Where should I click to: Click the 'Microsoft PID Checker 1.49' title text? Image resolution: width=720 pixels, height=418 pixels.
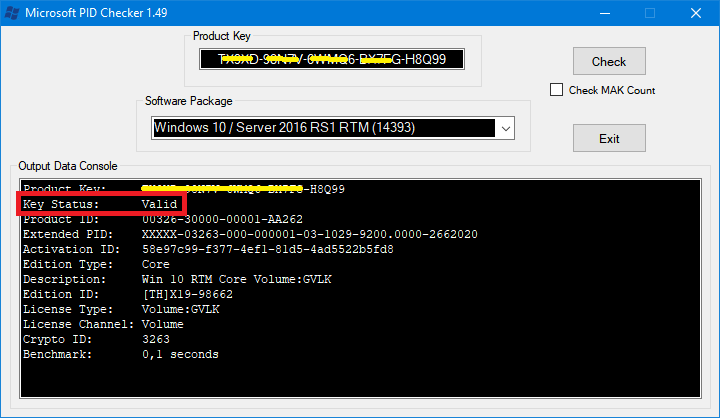(x=96, y=13)
